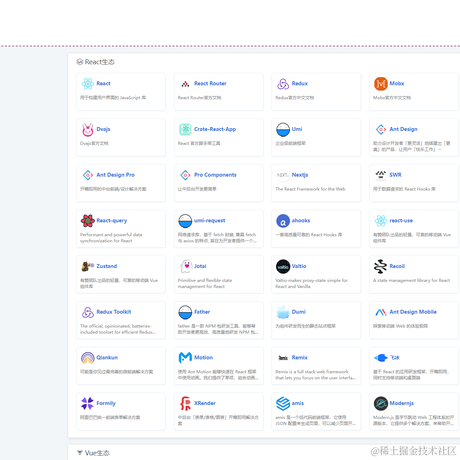Click the Father circle icon
This screenshot has width=460, height=460.
pyautogui.click(x=185, y=312)
